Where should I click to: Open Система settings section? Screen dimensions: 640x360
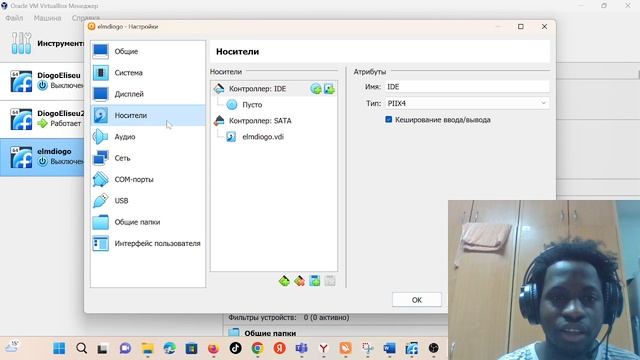coord(148,73)
